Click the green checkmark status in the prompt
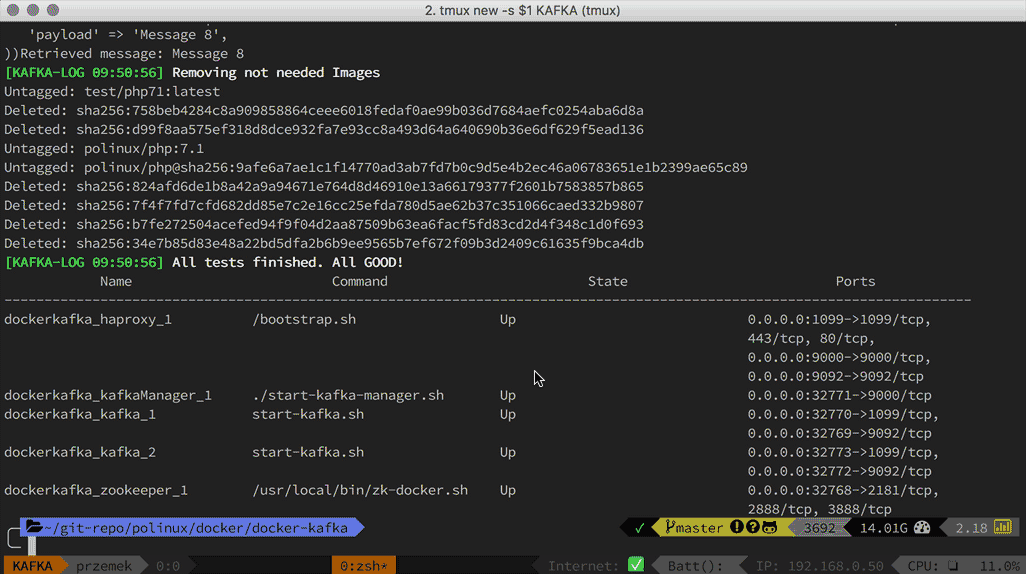The width and height of the screenshot is (1026, 574). 640,528
